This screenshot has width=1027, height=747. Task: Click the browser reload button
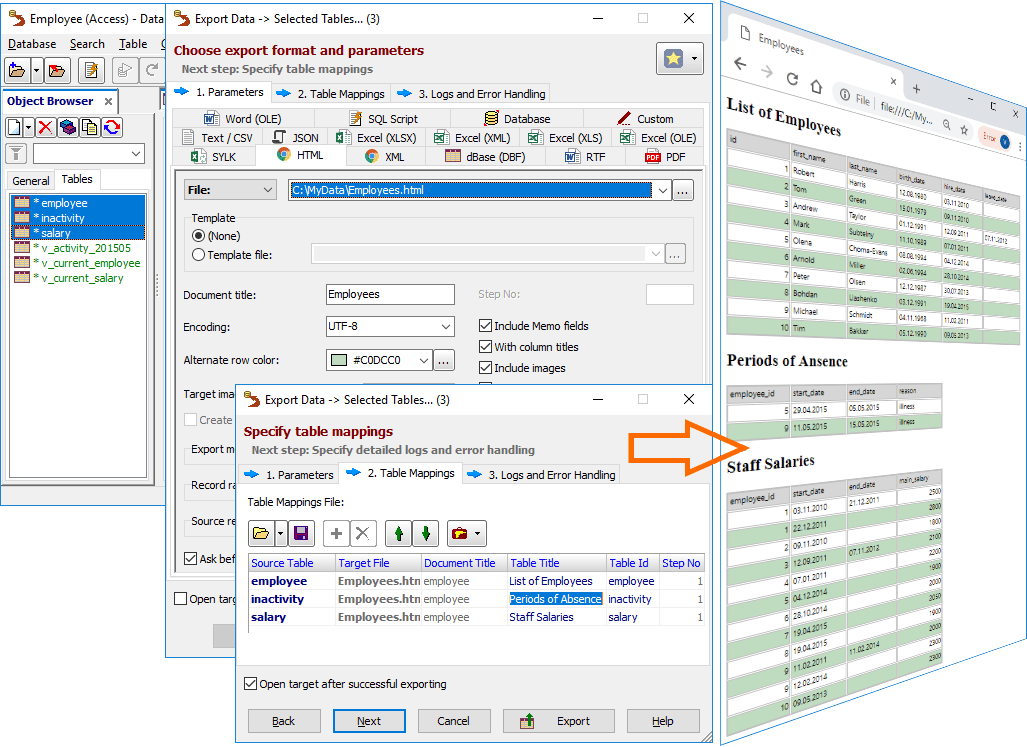(x=792, y=79)
